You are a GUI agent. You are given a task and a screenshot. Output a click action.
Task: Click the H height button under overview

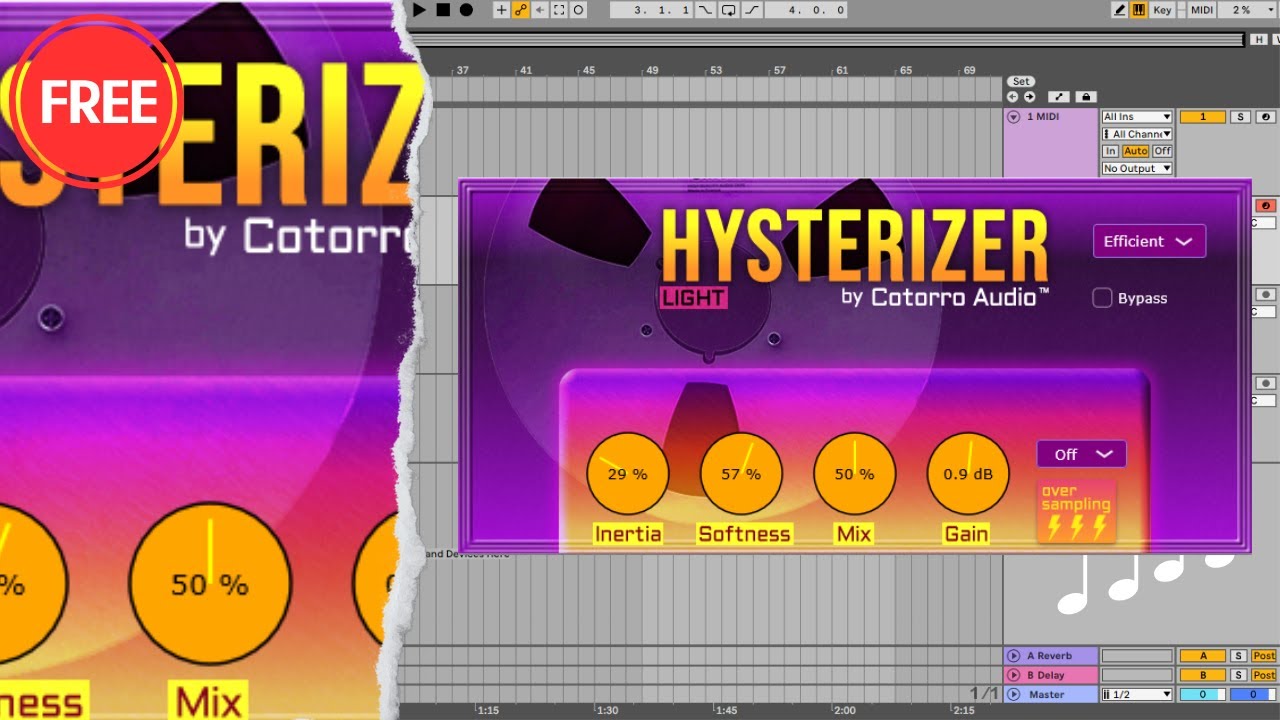click(x=1259, y=40)
